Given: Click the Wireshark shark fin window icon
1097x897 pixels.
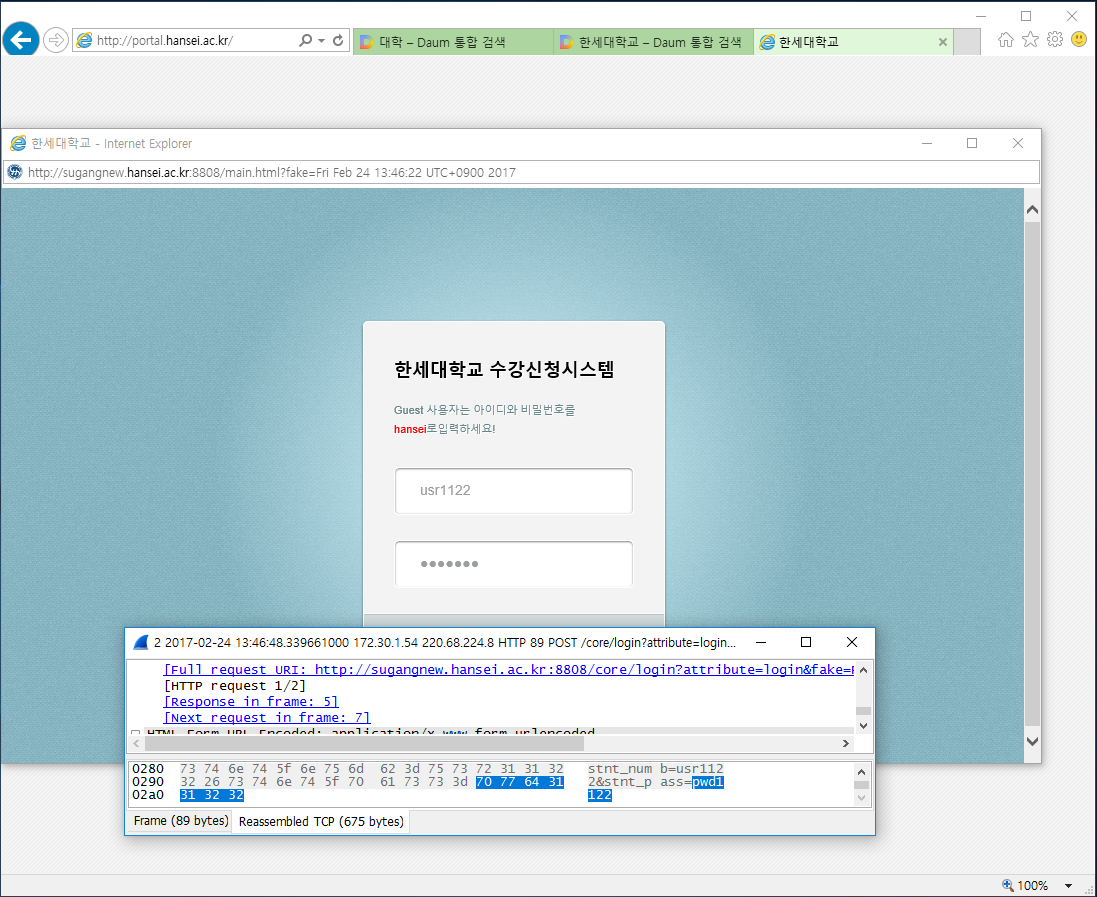Looking at the screenshot, I should [141, 642].
